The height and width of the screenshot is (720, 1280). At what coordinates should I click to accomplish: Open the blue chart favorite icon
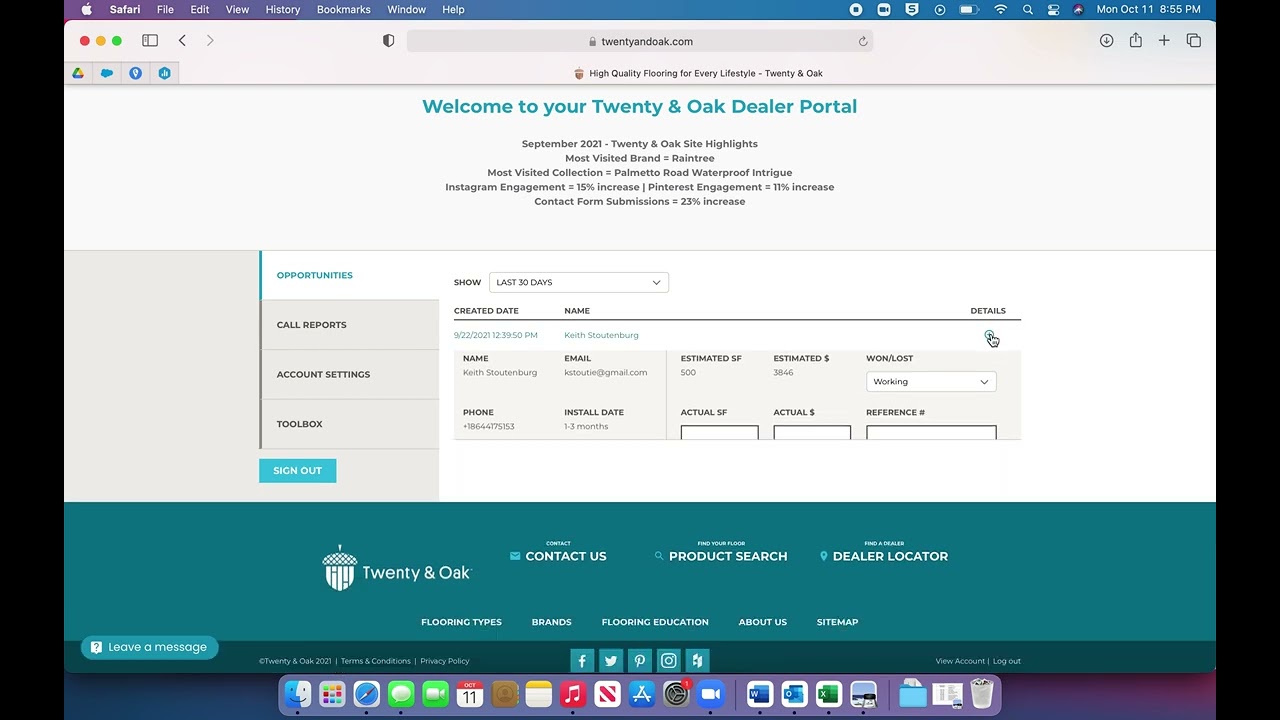pos(165,73)
